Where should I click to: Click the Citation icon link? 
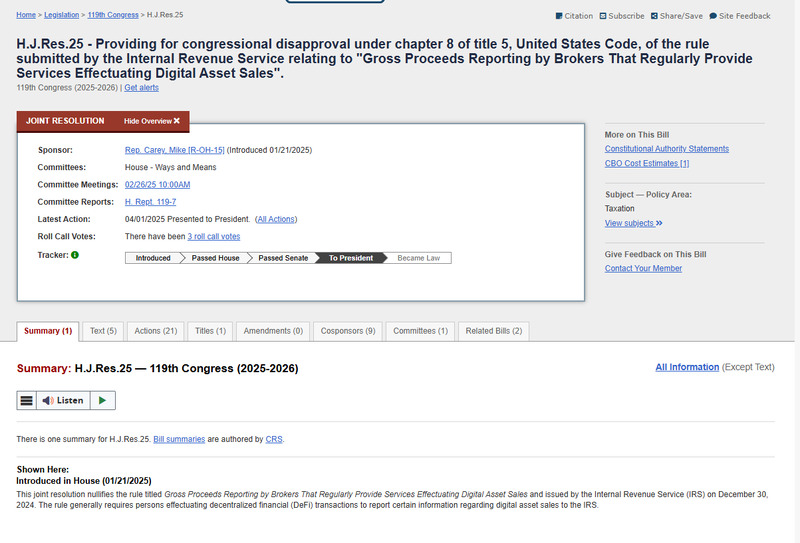click(574, 16)
